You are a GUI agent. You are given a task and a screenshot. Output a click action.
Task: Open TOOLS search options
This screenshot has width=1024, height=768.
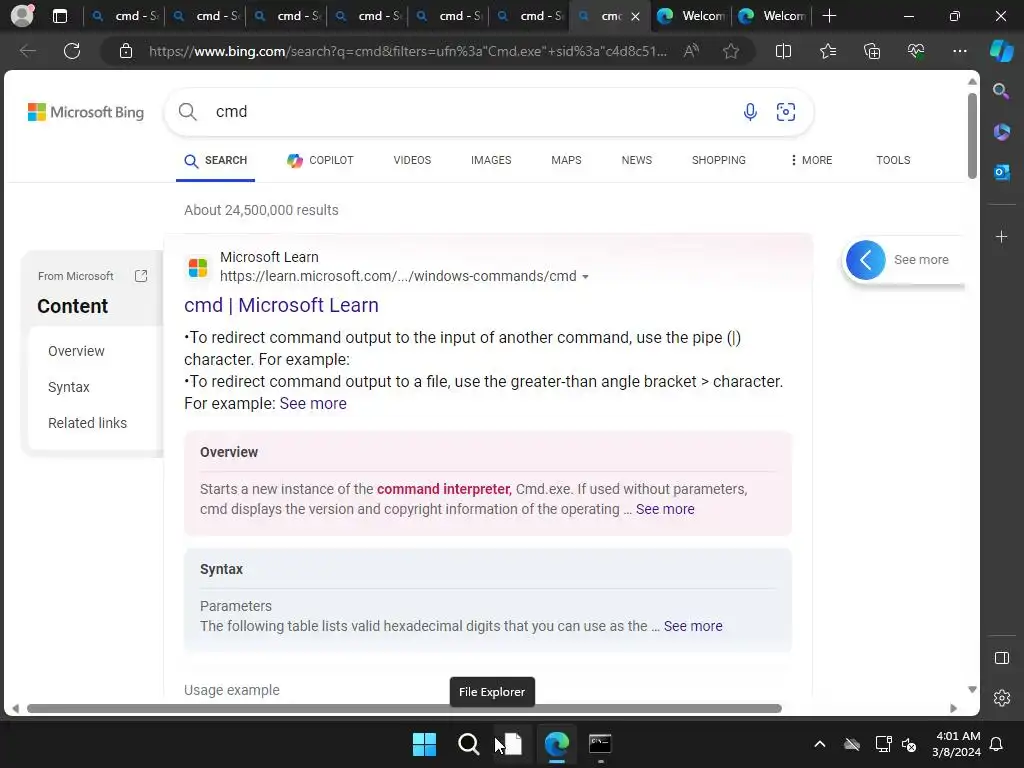click(893, 160)
